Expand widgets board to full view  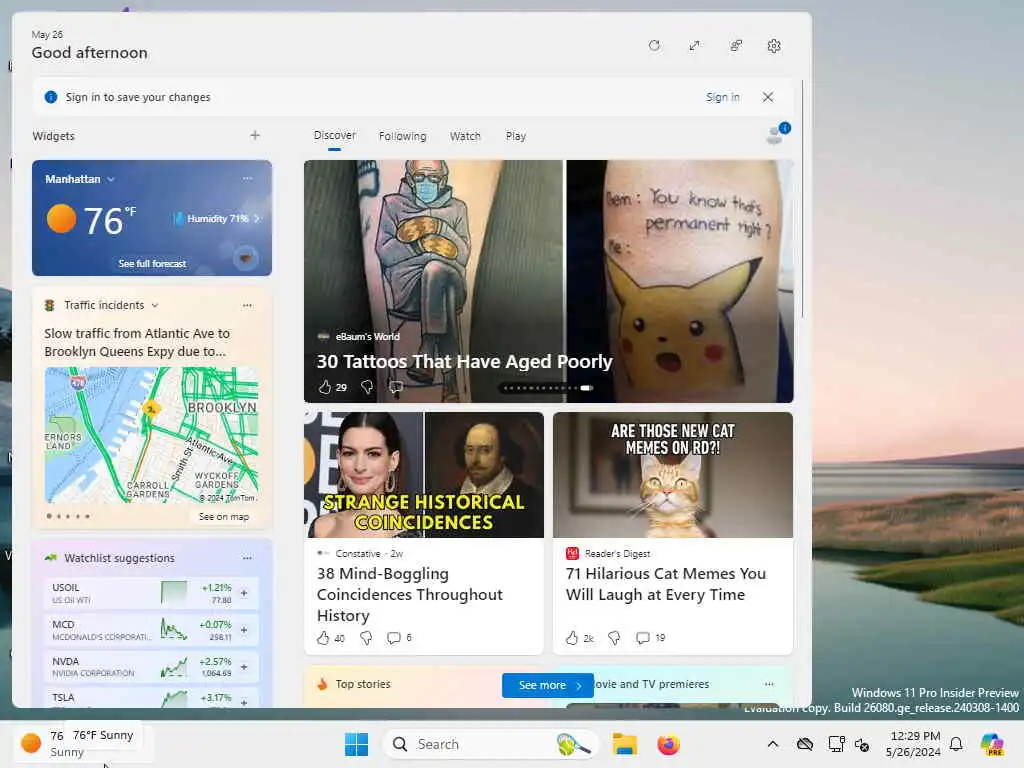click(694, 46)
